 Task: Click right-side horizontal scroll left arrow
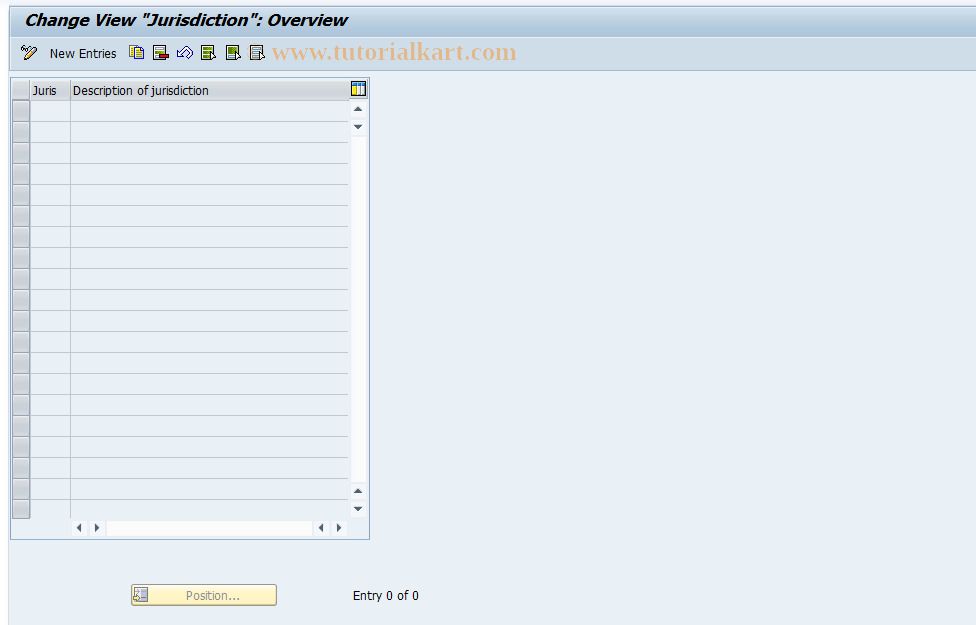pyautogui.click(x=321, y=528)
